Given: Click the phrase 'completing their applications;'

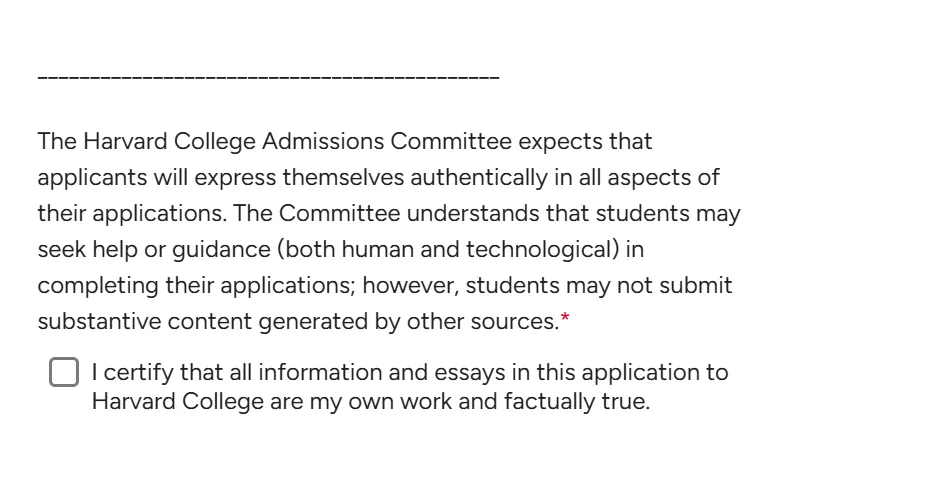Looking at the screenshot, I should (196, 286).
